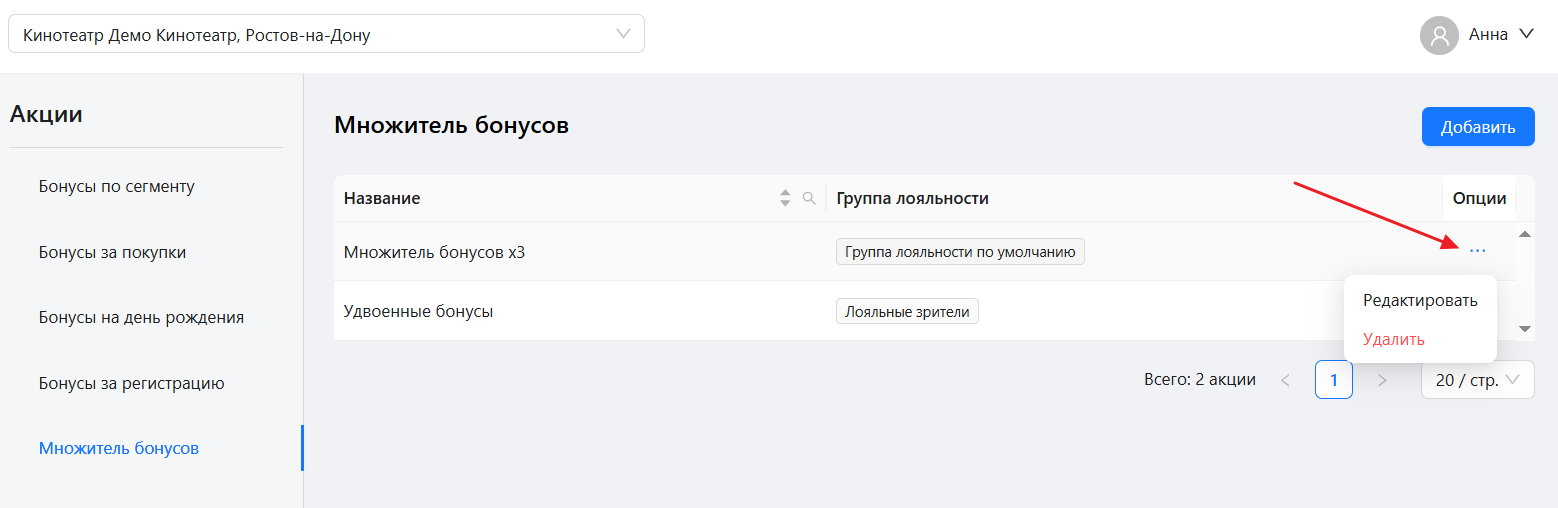Click the Лояльные зрители tag
This screenshot has width=1558, height=508.
coord(908,311)
